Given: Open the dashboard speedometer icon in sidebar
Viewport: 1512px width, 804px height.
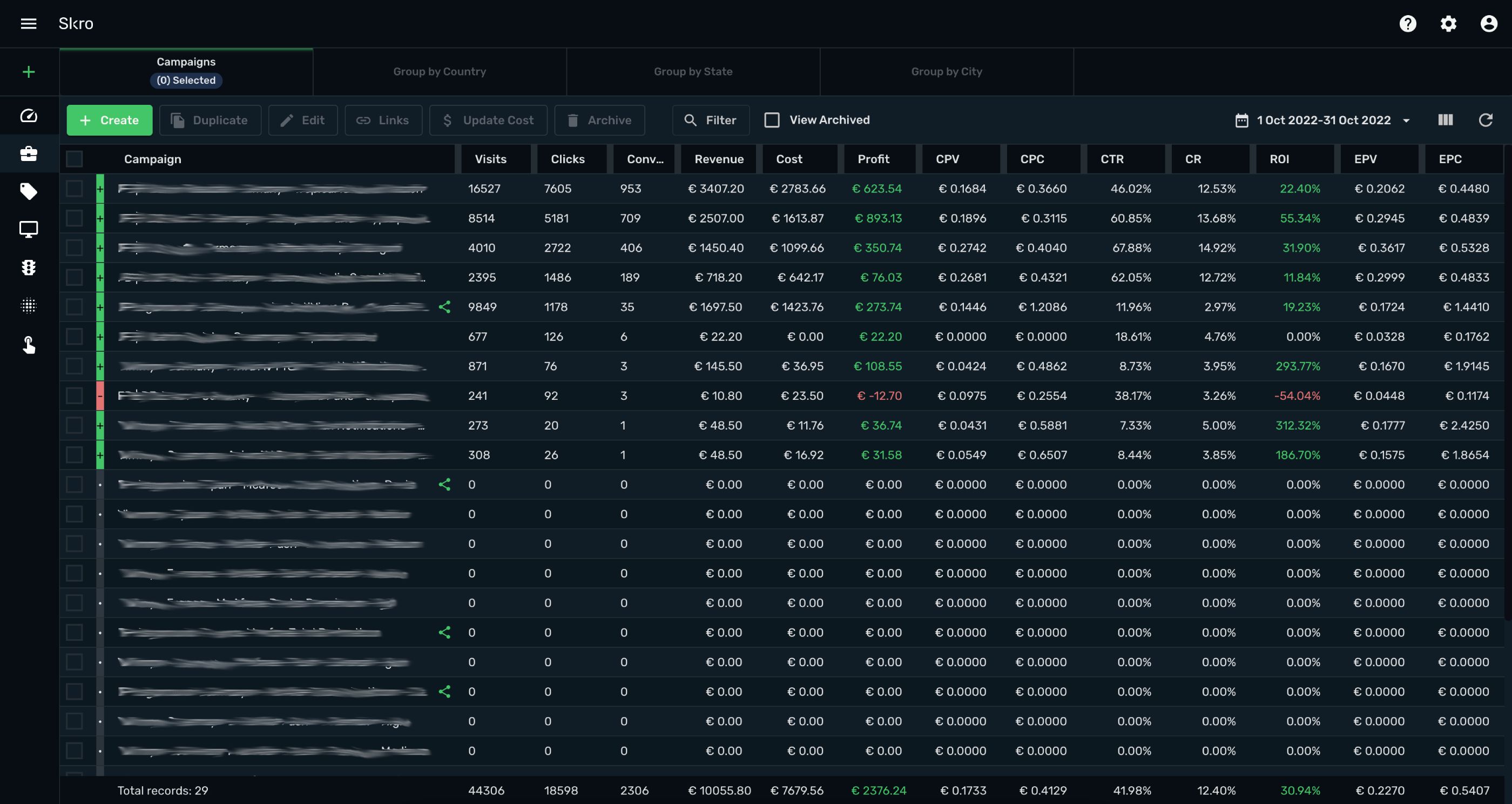Looking at the screenshot, I should pos(28,115).
